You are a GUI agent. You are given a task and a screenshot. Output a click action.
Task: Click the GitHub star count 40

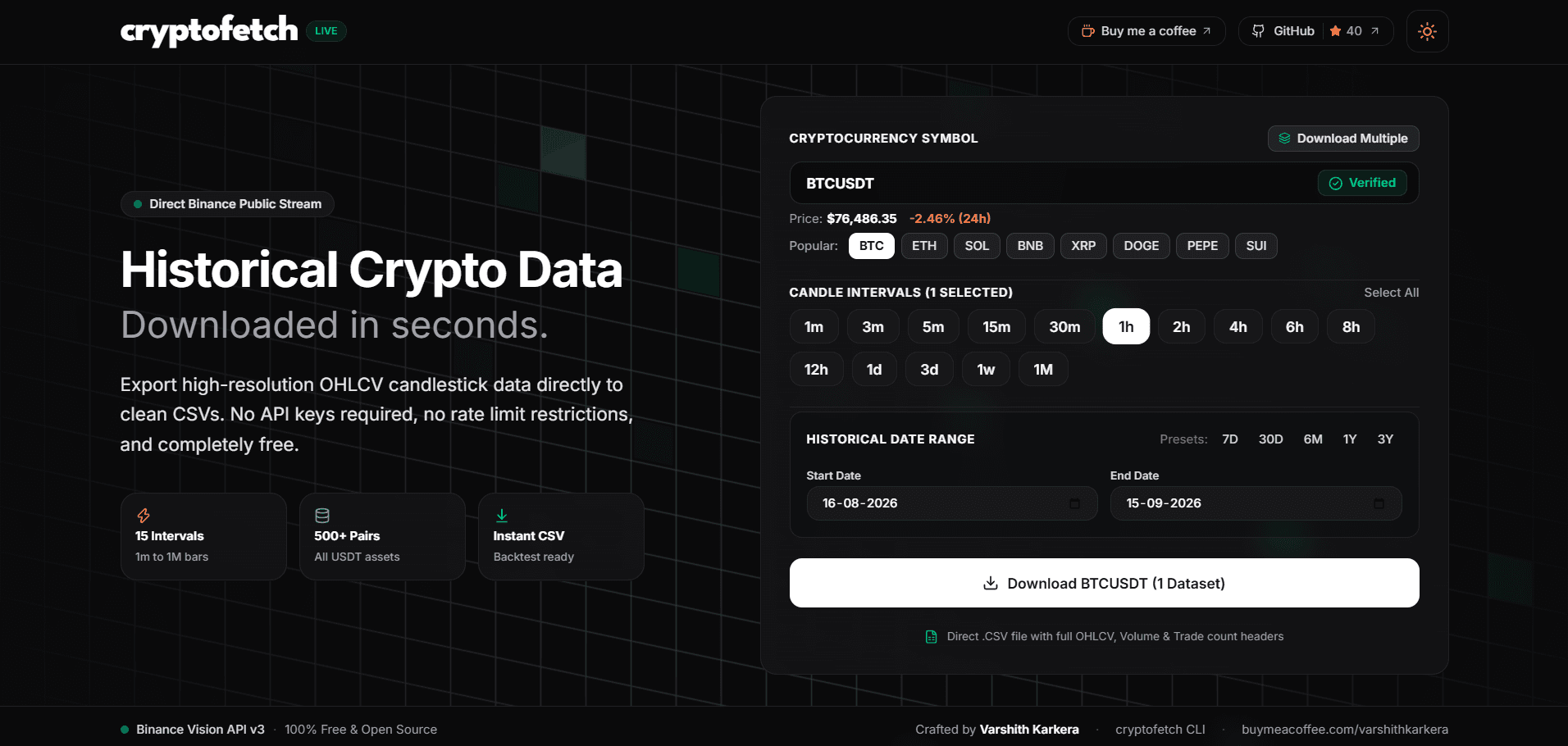[1354, 31]
